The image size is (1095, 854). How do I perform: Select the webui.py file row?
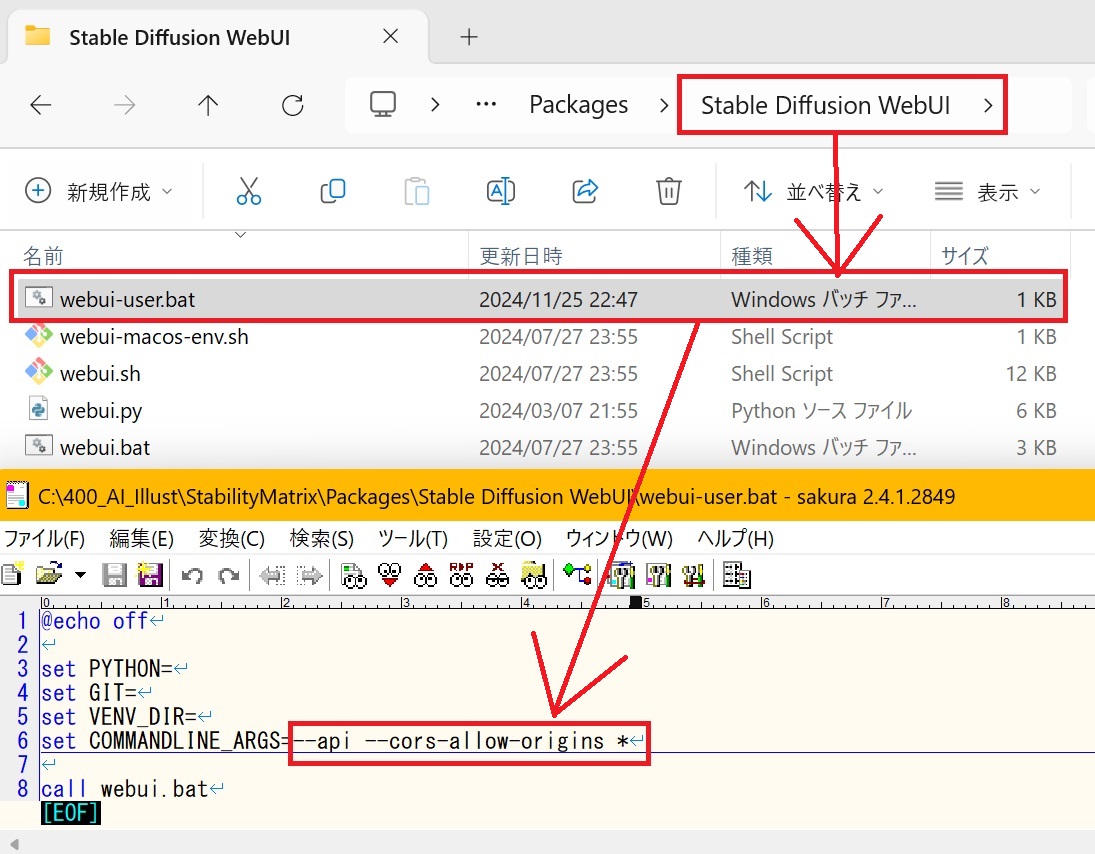coord(539,411)
